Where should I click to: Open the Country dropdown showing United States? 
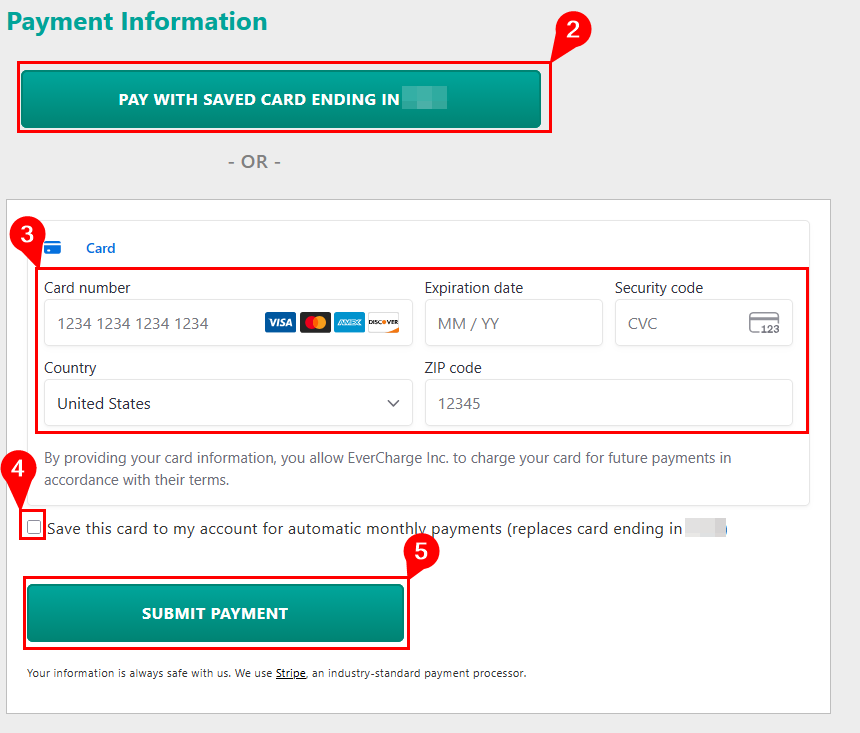(x=228, y=403)
